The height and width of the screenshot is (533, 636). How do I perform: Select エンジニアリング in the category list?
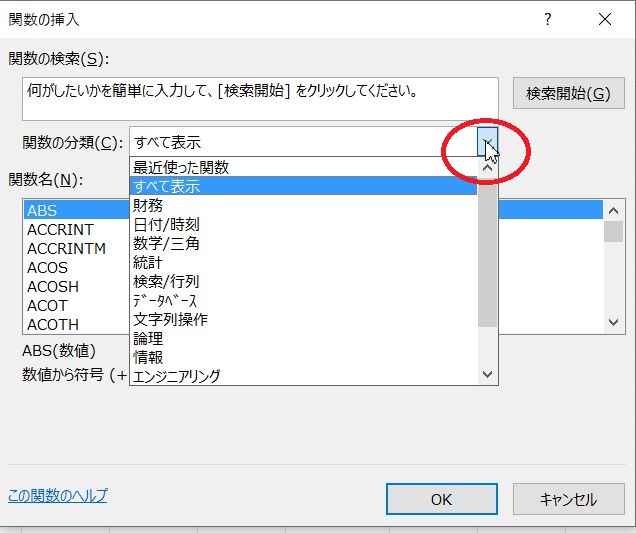tap(177, 376)
